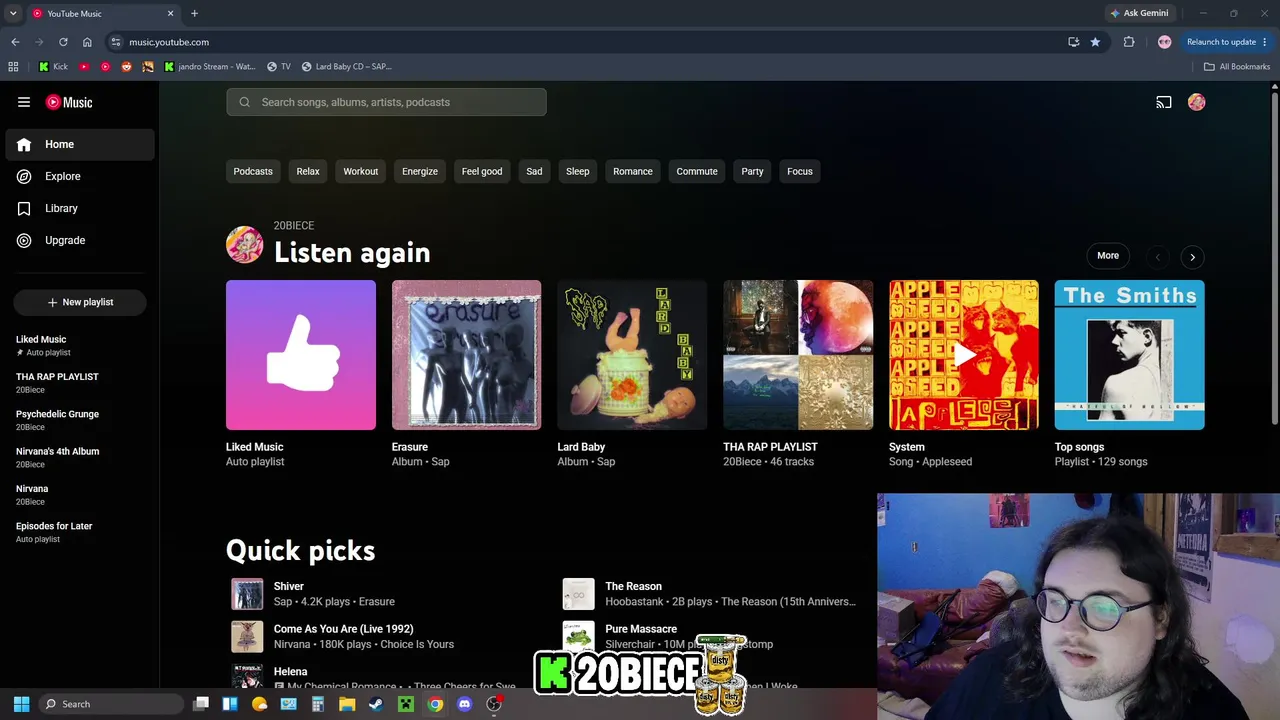Open the Library section
Image resolution: width=1280 pixels, height=720 pixels.
pyautogui.click(x=80, y=208)
